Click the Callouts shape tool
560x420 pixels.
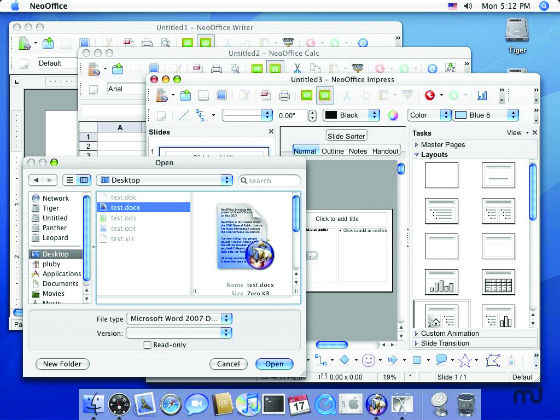[441, 360]
